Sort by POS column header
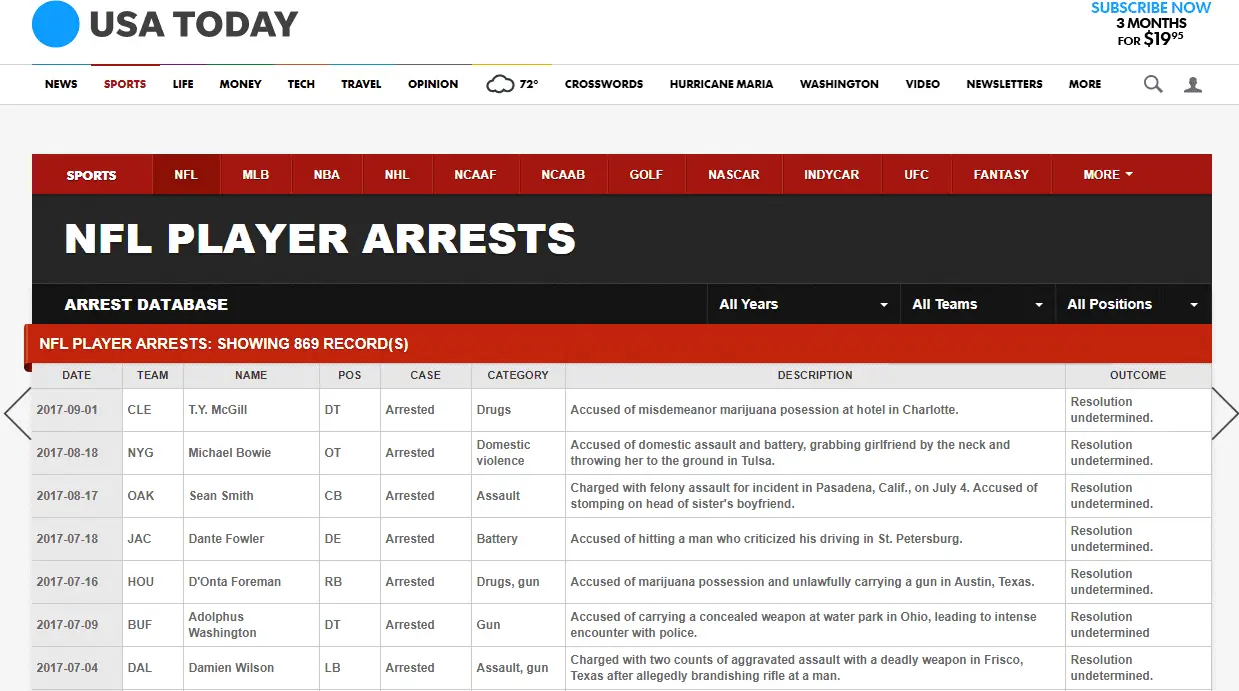 (x=350, y=375)
